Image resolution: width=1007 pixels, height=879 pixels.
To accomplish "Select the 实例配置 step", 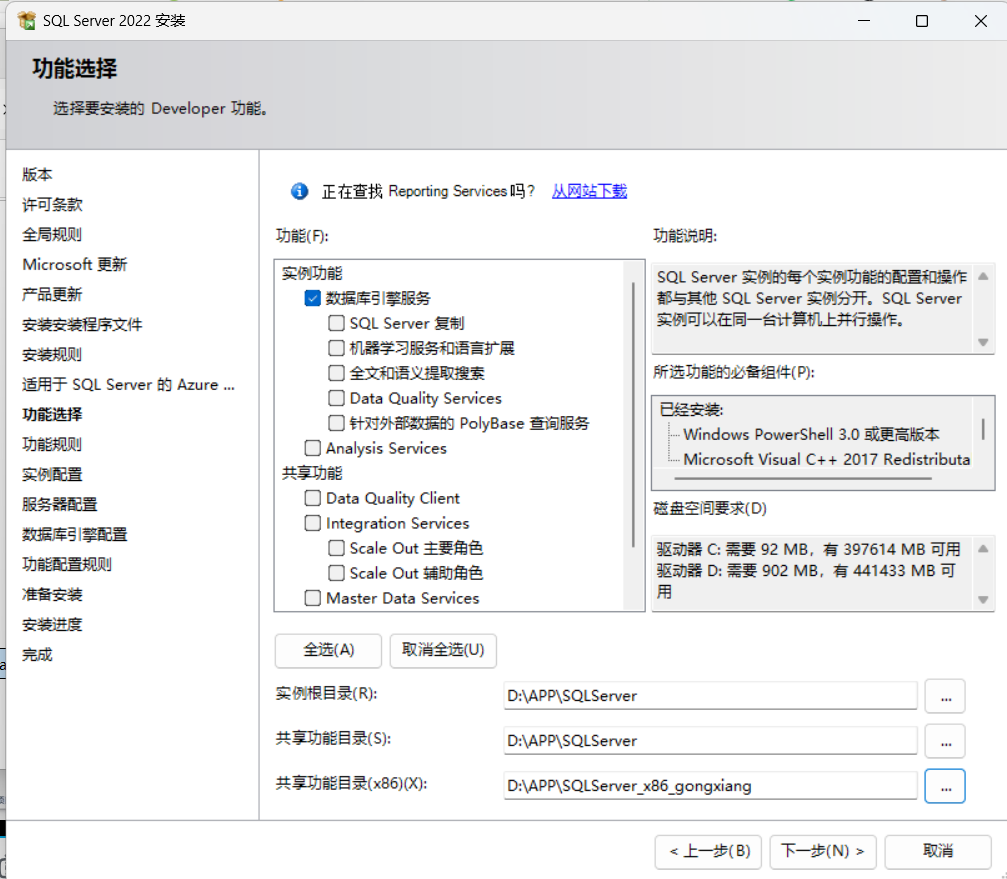I will pos(52,474).
